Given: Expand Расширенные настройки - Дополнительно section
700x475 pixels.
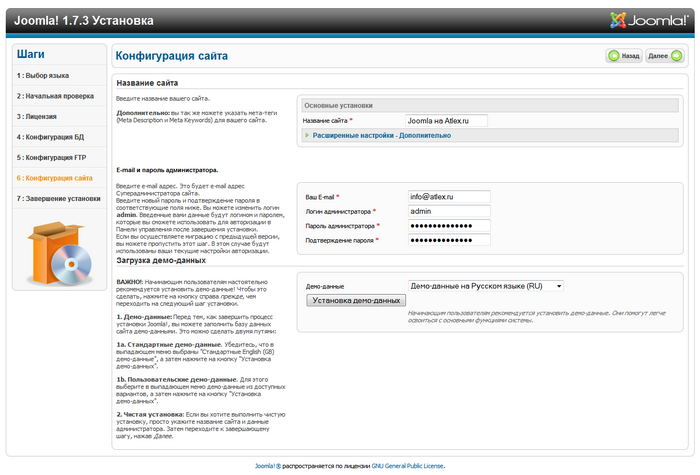Looking at the screenshot, I should [x=381, y=135].
